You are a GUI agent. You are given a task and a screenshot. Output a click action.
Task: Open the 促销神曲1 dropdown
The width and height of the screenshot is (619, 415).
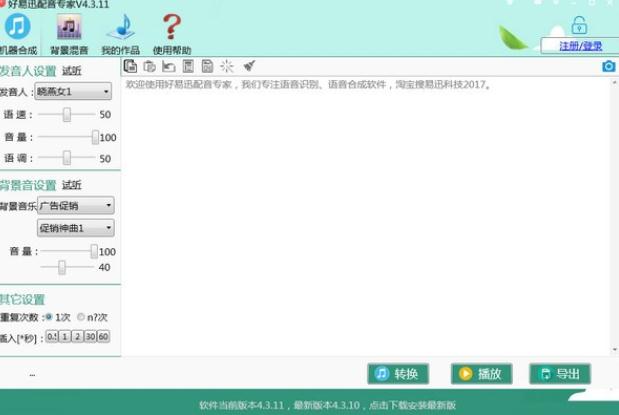(x=76, y=228)
